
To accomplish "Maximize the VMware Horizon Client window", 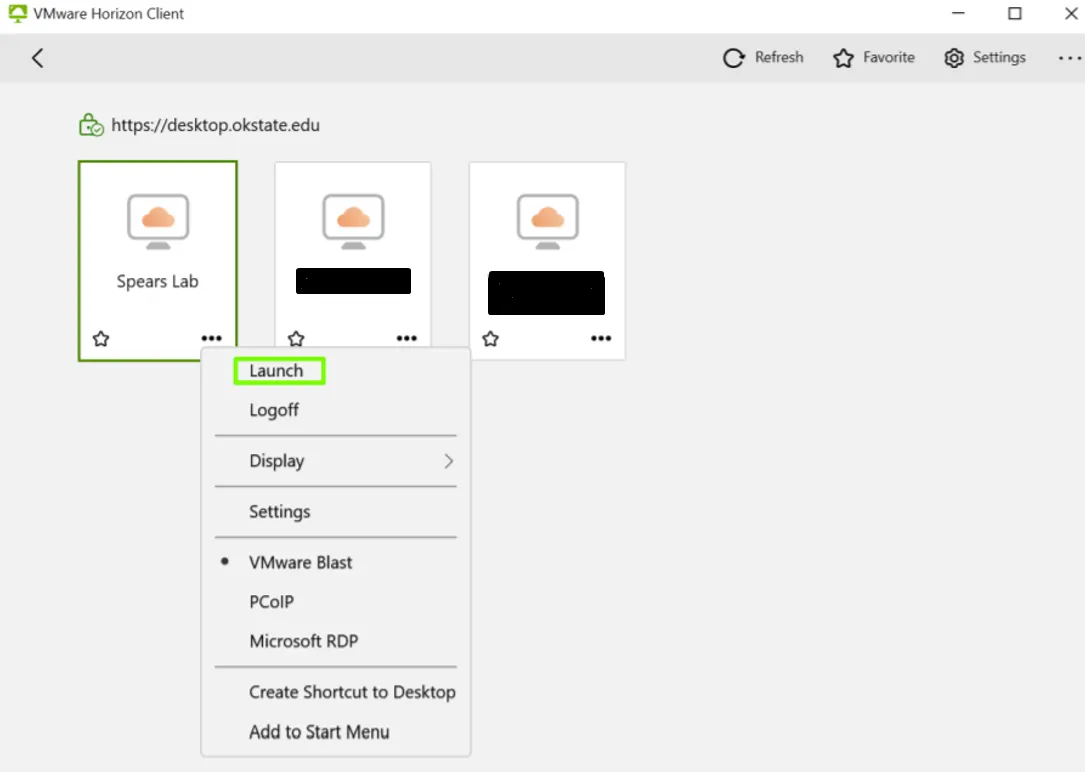I will 1014,13.
